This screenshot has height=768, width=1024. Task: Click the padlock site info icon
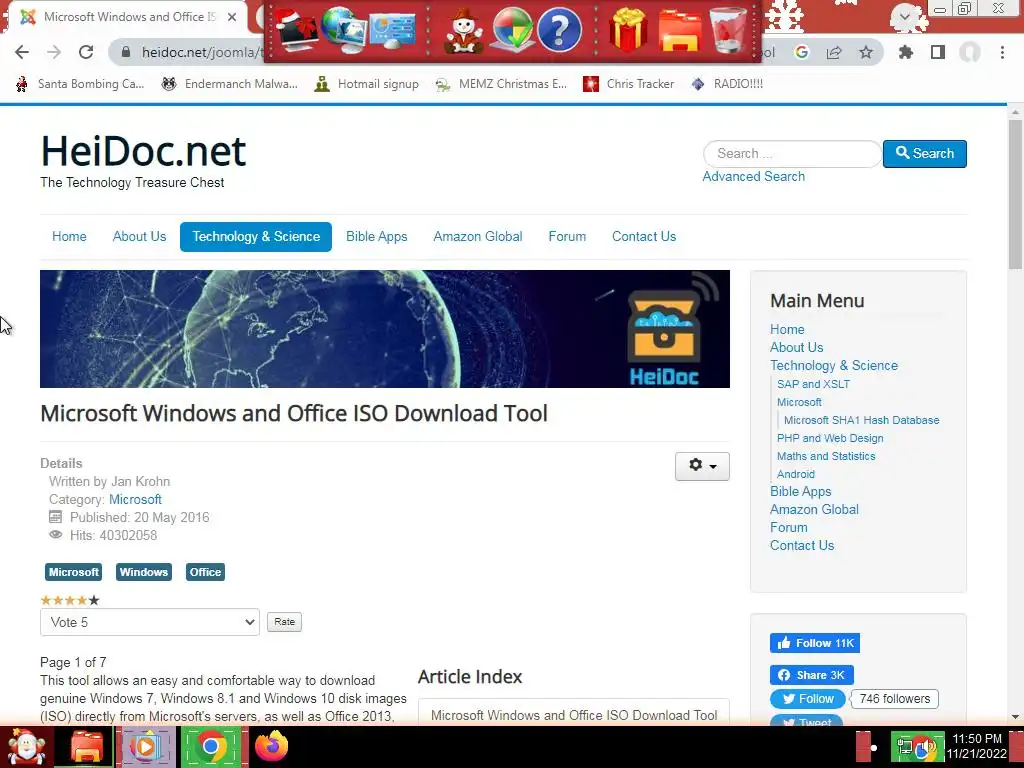point(127,52)
